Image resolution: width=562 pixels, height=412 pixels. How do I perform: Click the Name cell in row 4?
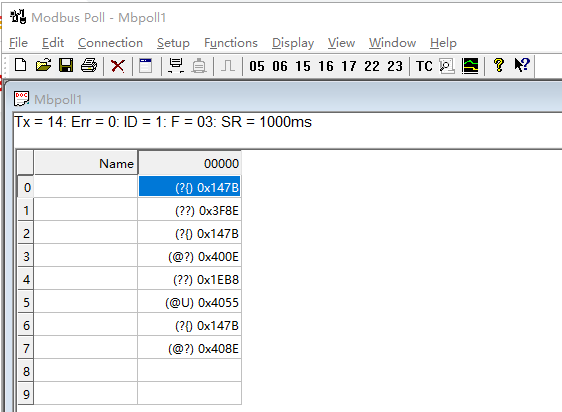coord(86,279)
